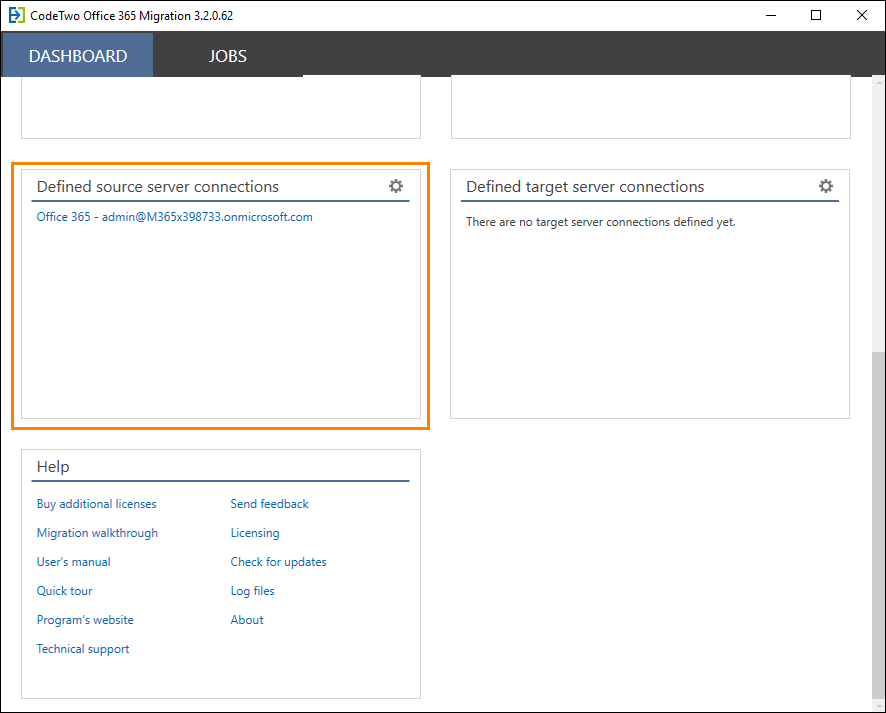Open target server connections settings gear

826,186
